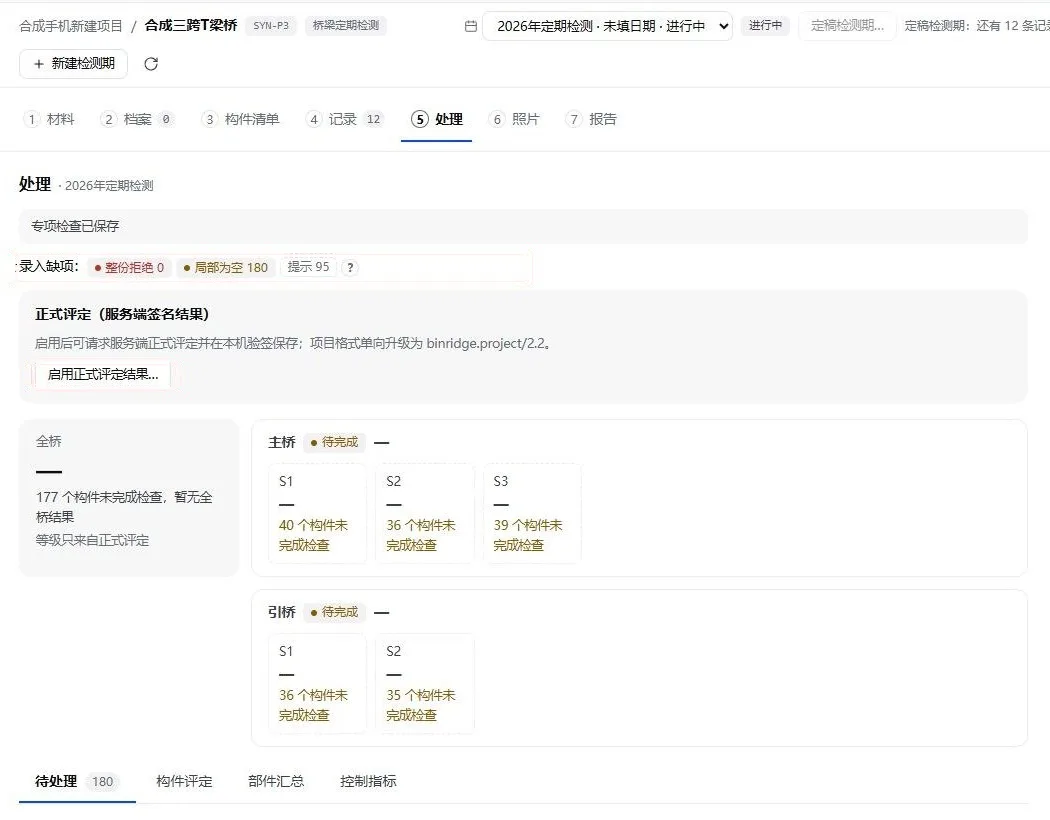Click the 提示 95 badge
The image size is (1050, 820).
309,267
